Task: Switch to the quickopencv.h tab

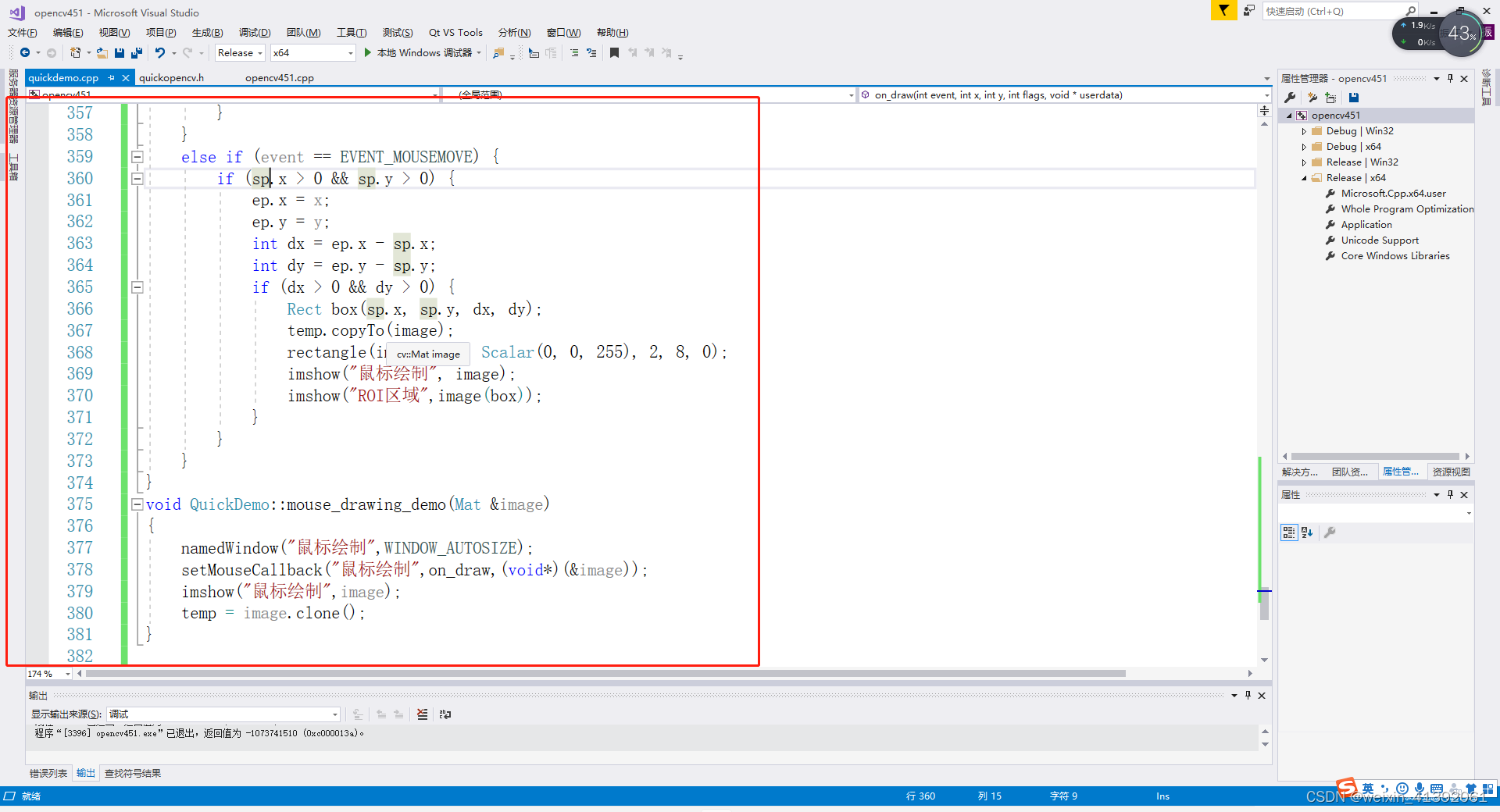Action: pos(172,77)
